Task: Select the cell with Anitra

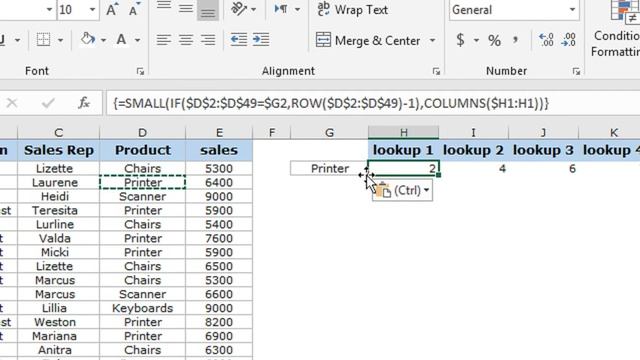Action: click(x=59, y=350)
